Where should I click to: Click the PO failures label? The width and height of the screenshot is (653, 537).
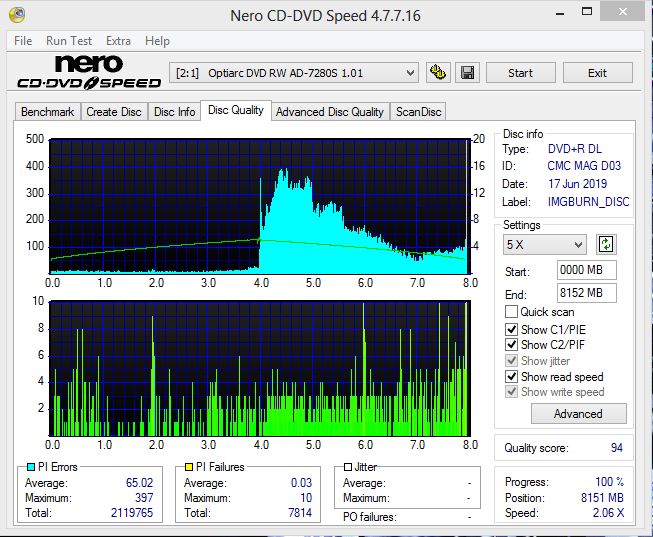[x=369, y=517]
